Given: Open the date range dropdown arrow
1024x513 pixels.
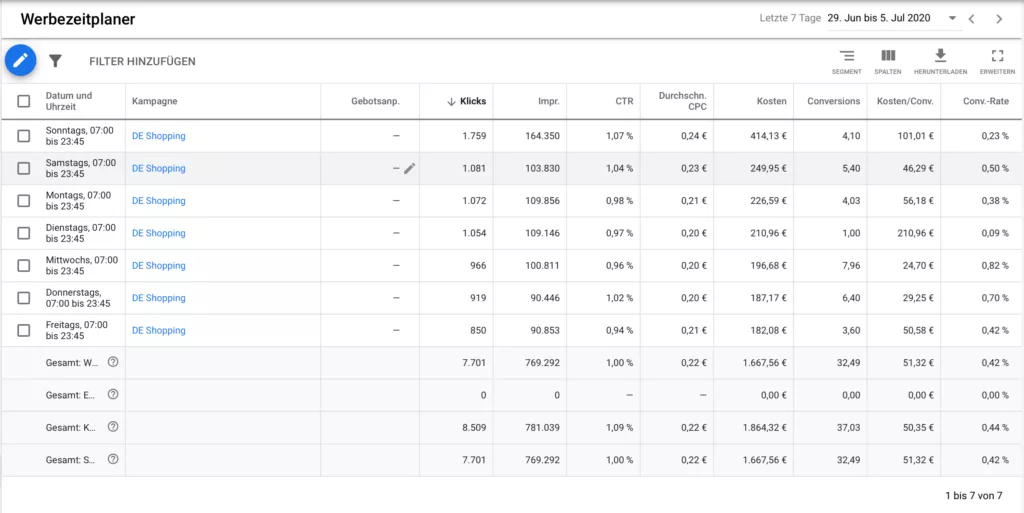Looking at the screenshot, I should [952, 18].
